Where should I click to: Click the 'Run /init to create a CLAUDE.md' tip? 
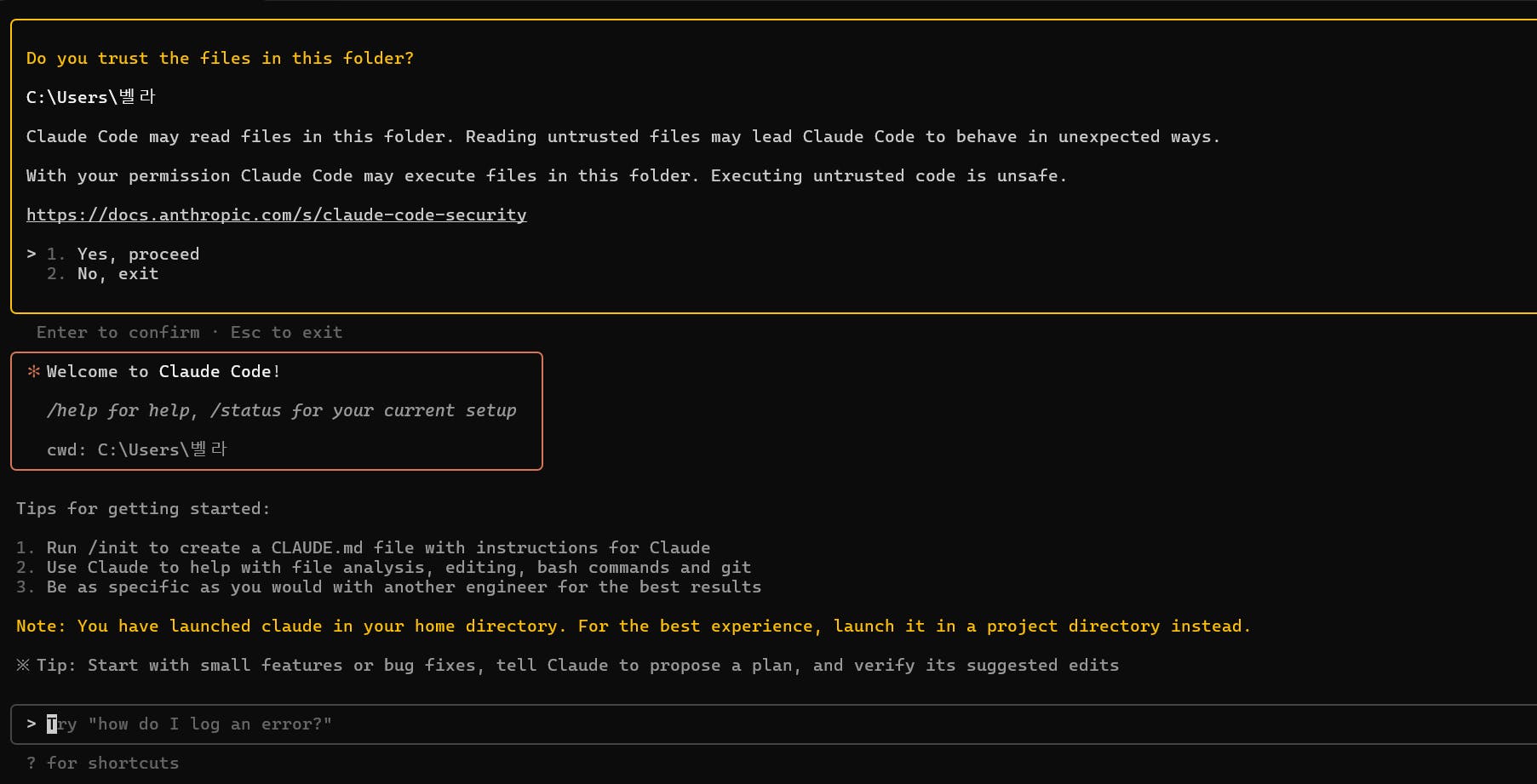378,547
